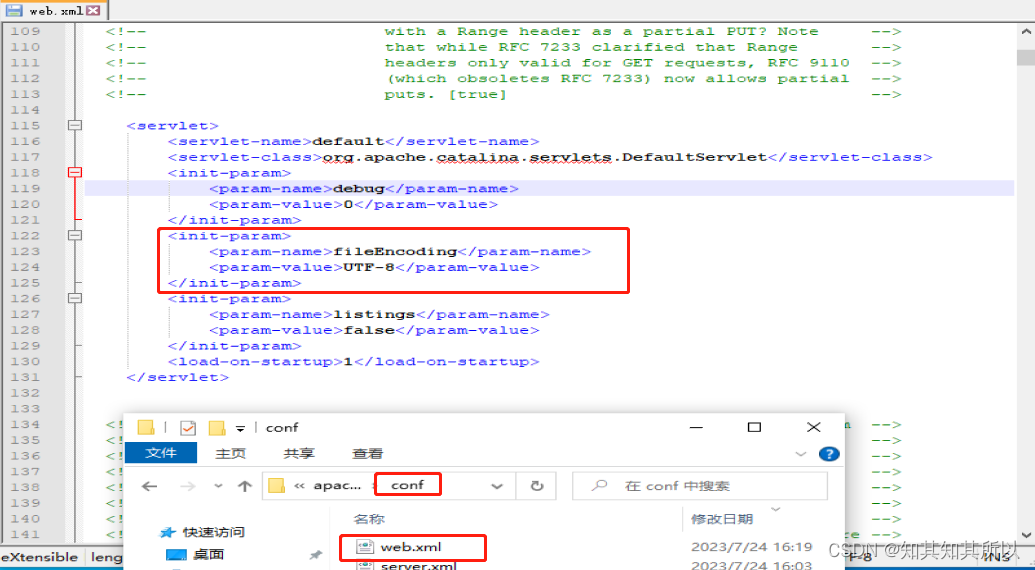Click the param-value 0 on line 120
Viewport: 1035px width, 570px height.
point(349,205)
